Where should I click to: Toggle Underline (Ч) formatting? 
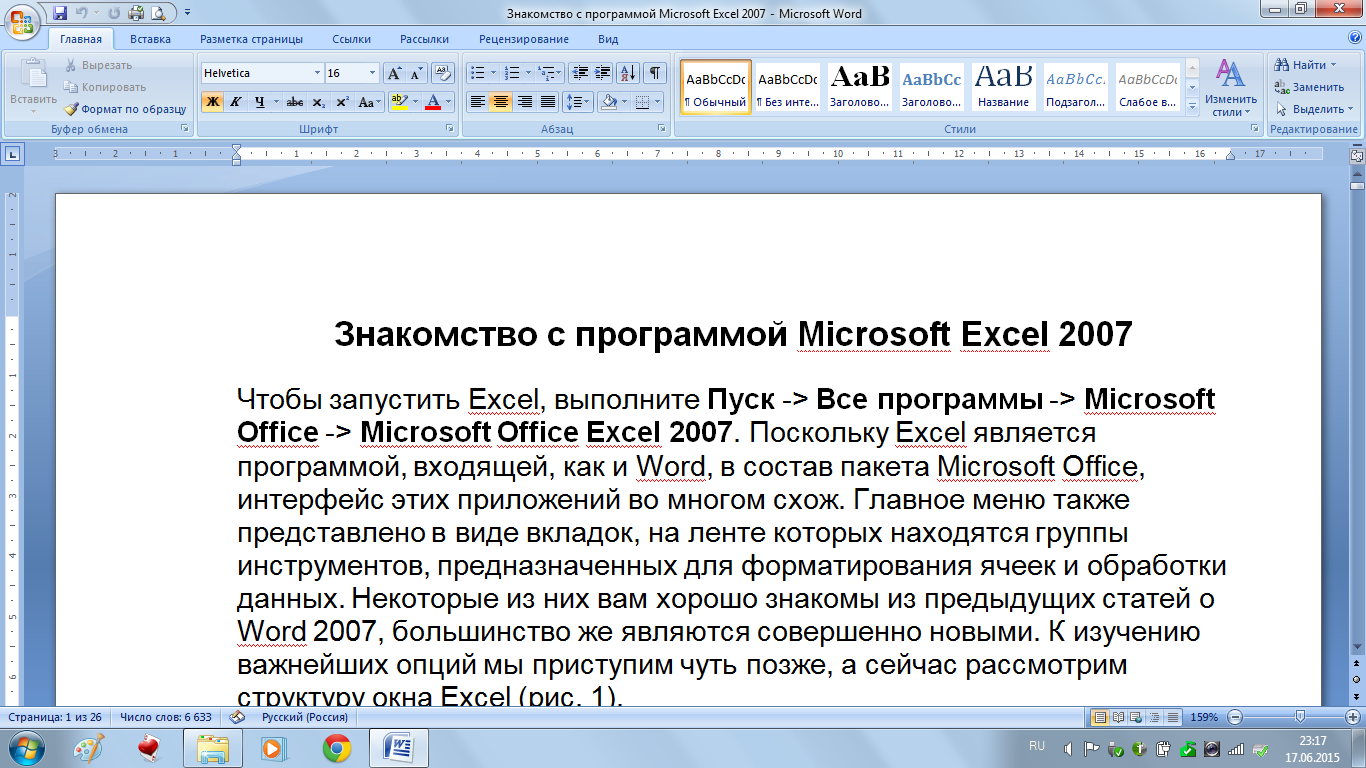tap(259, 102)
